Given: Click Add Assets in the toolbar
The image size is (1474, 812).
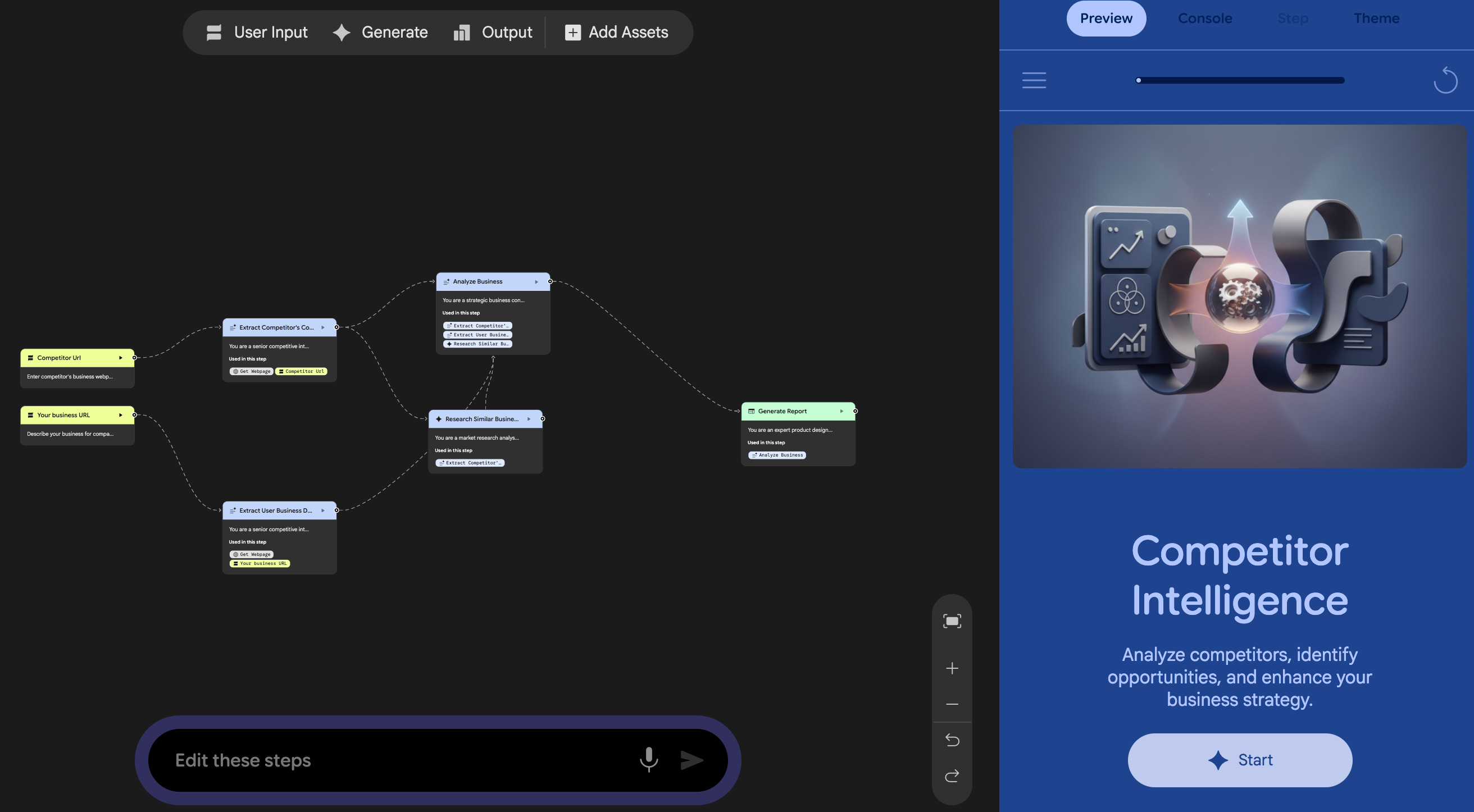Looking at the screenshot, I should 616,32.
